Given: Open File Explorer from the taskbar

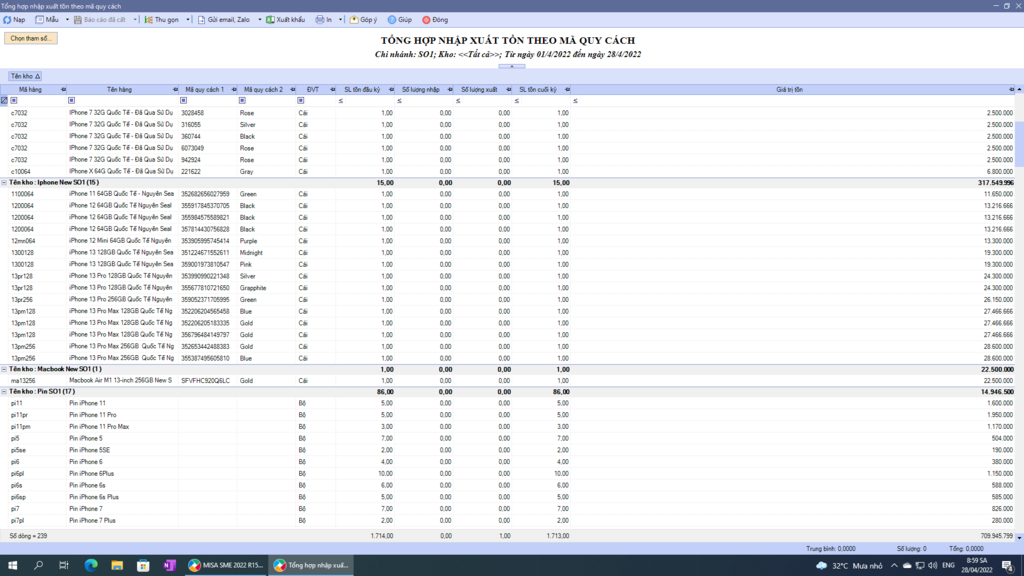Looking at the screenshot, I should [117, 566].
